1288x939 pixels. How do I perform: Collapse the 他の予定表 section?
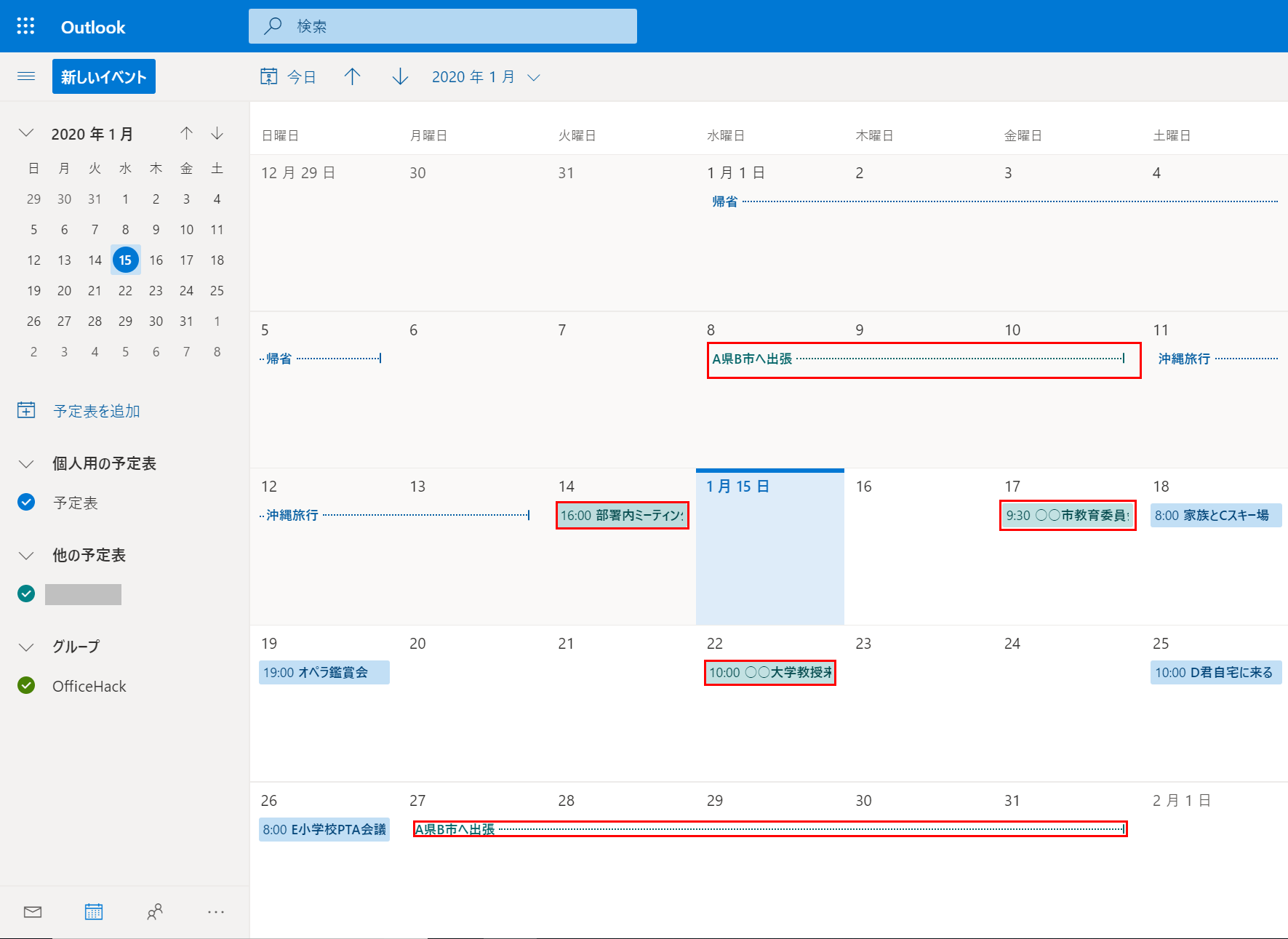pos(26,555)
